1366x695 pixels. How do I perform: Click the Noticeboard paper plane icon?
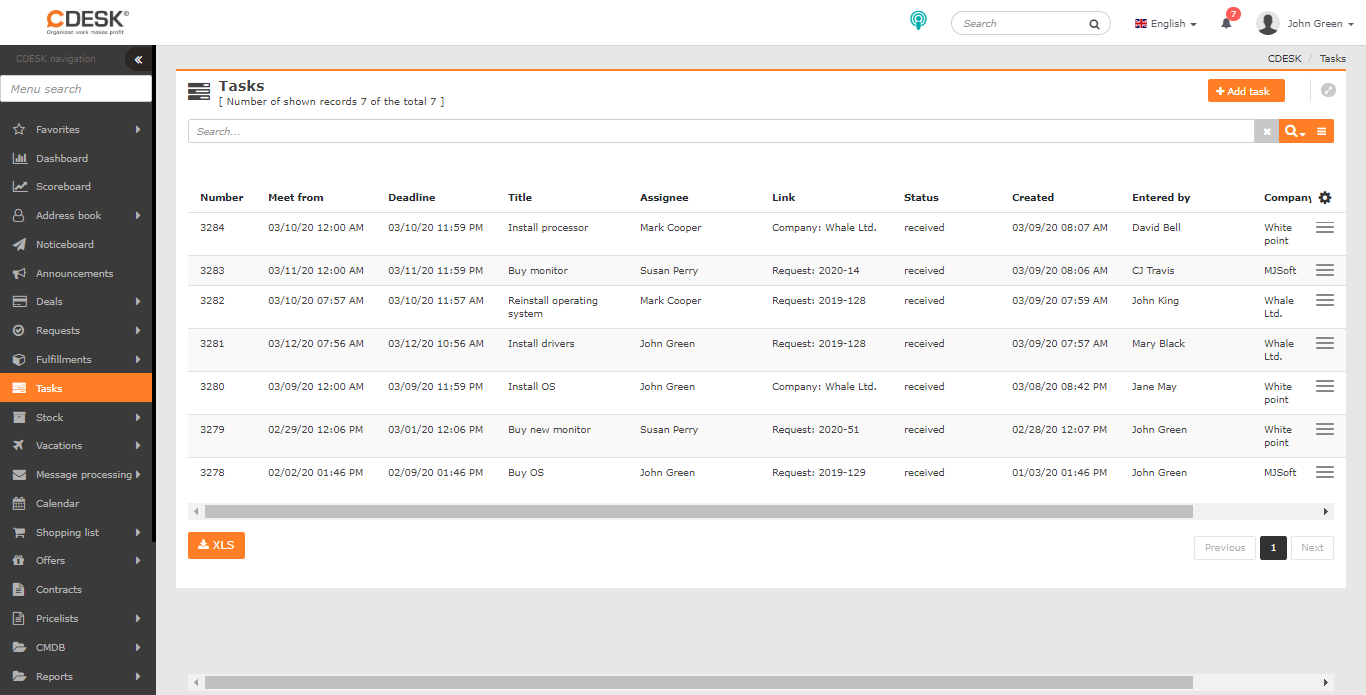point(19,244)
